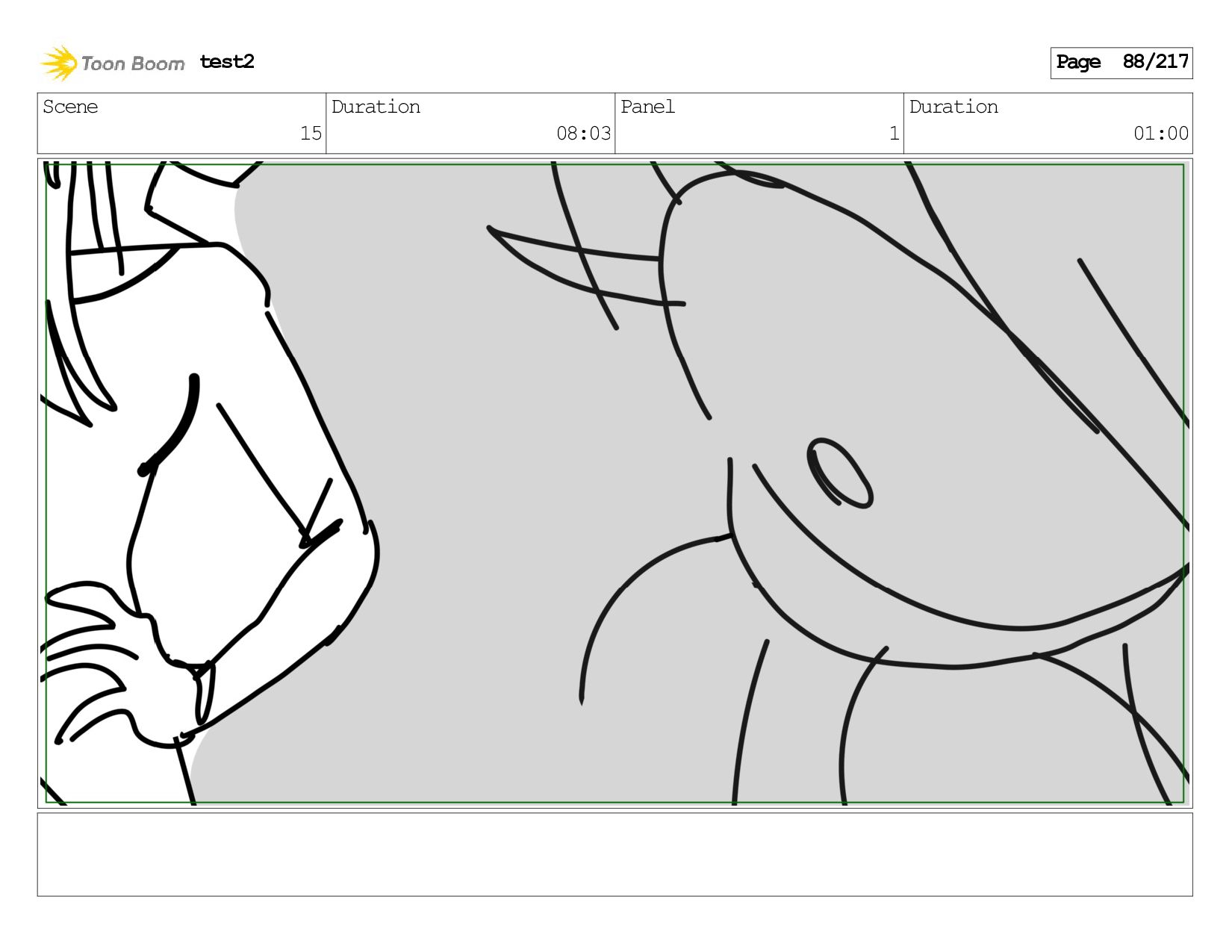Viewport: 1232px width, 952px height.
Task: Select the 'Panel' header label
Action: 647,107
